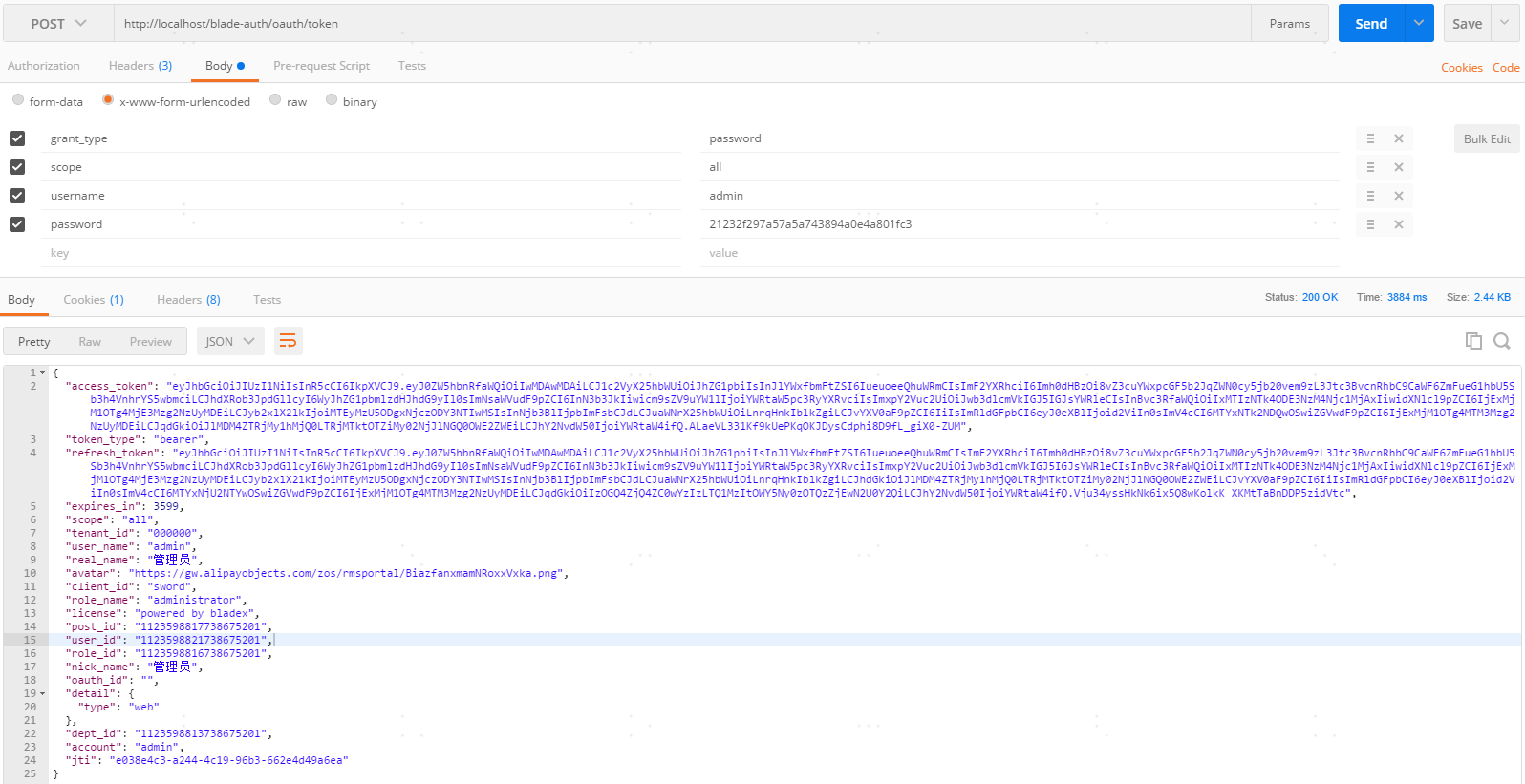Open row menu for grant_type parameter
This screenshot has height=784, width=1525.
(1370, 138)
